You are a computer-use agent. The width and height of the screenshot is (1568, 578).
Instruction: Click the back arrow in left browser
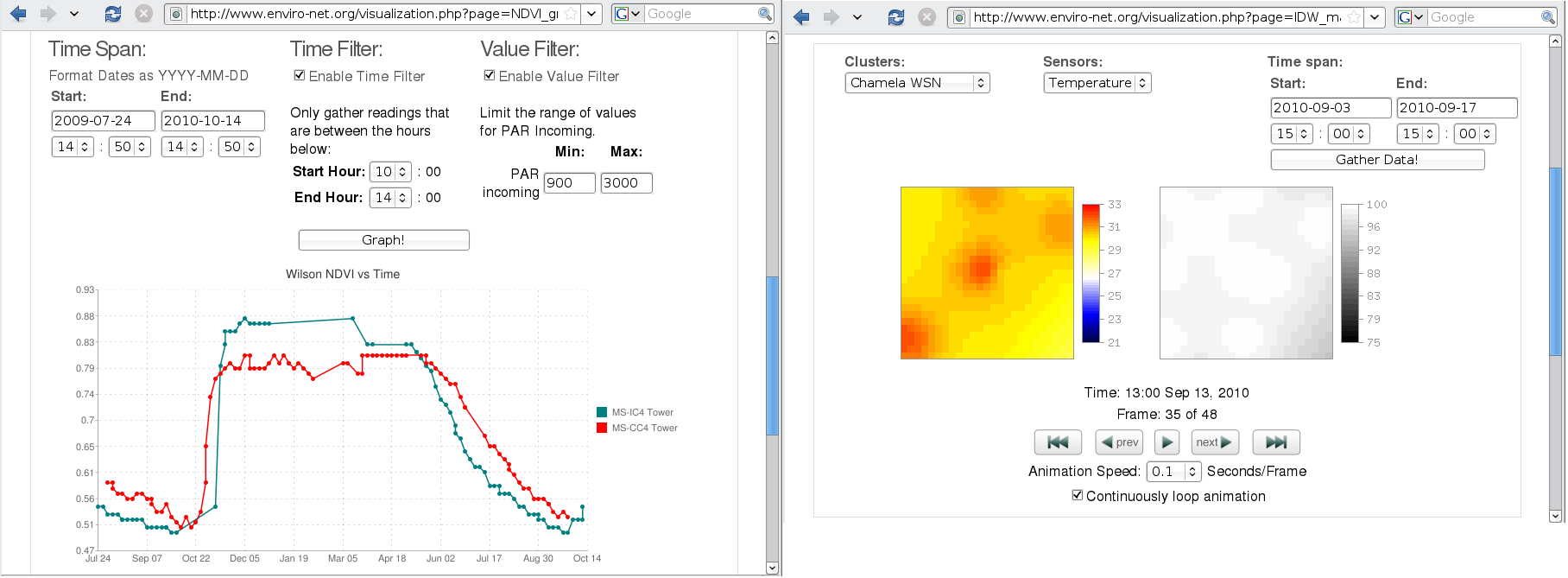coord(18,14)
